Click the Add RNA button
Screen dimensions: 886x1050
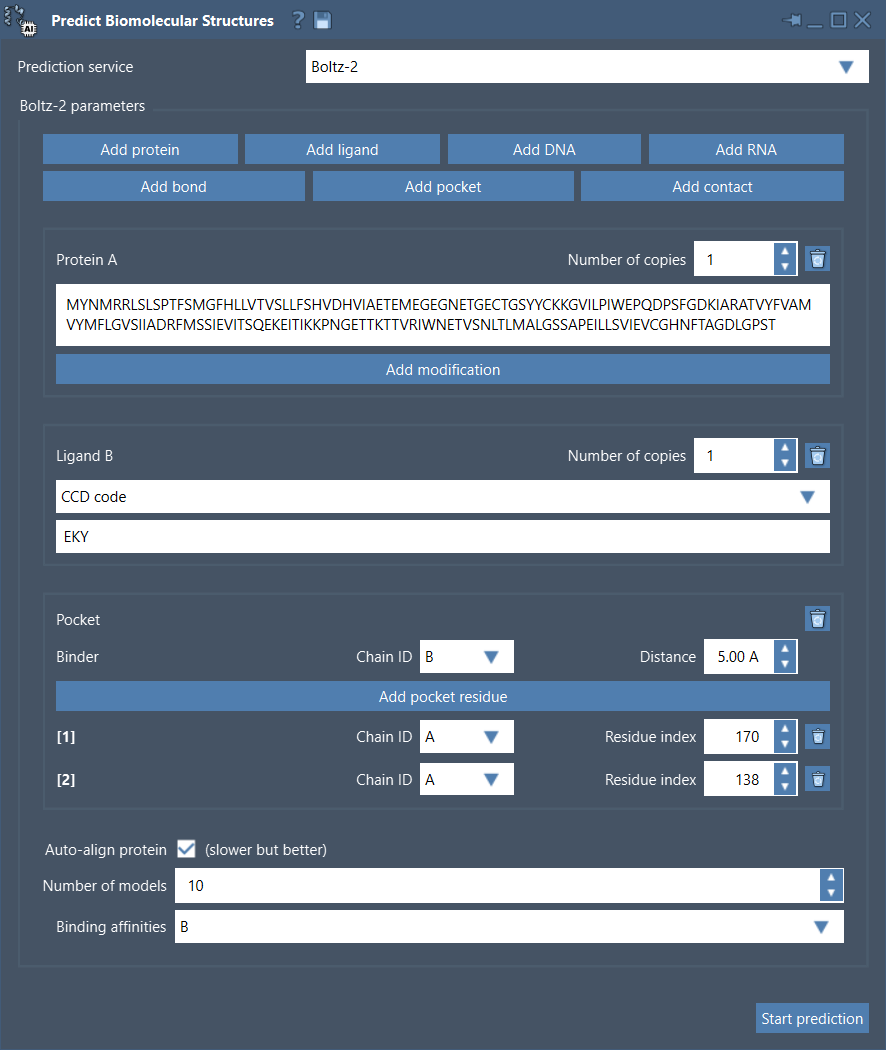point(746,149)
